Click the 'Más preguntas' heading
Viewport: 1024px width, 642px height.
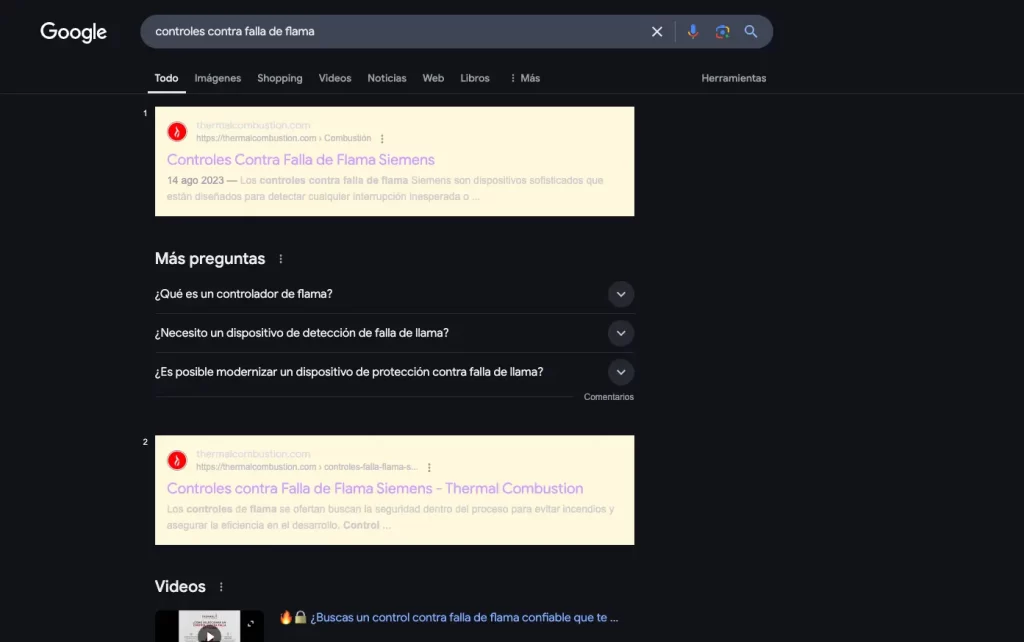210,259
